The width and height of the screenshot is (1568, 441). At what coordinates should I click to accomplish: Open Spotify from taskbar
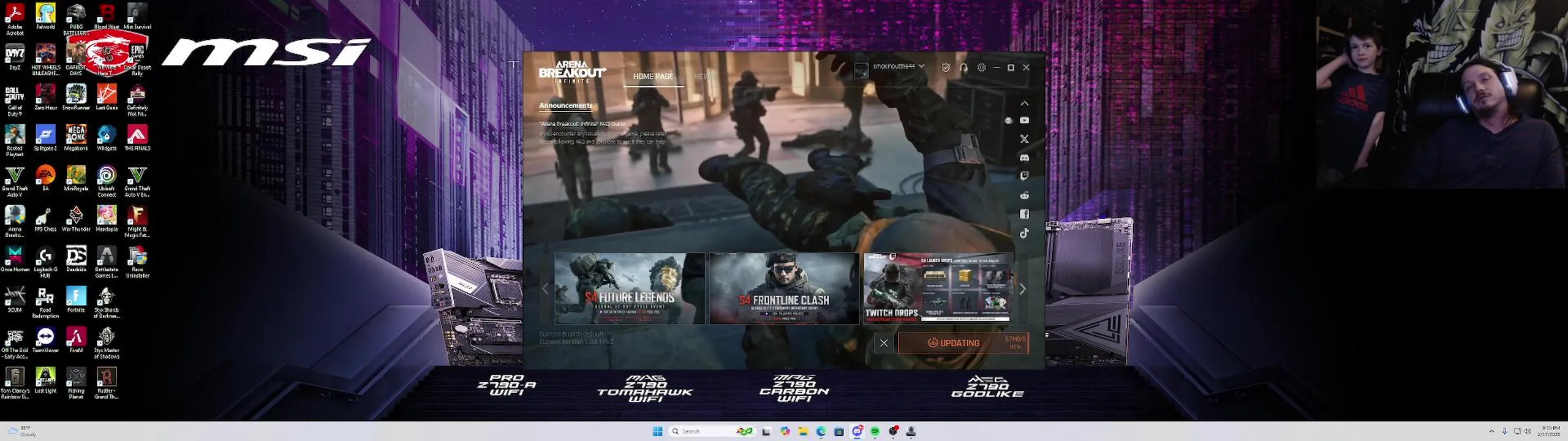(x=875, y=431)
